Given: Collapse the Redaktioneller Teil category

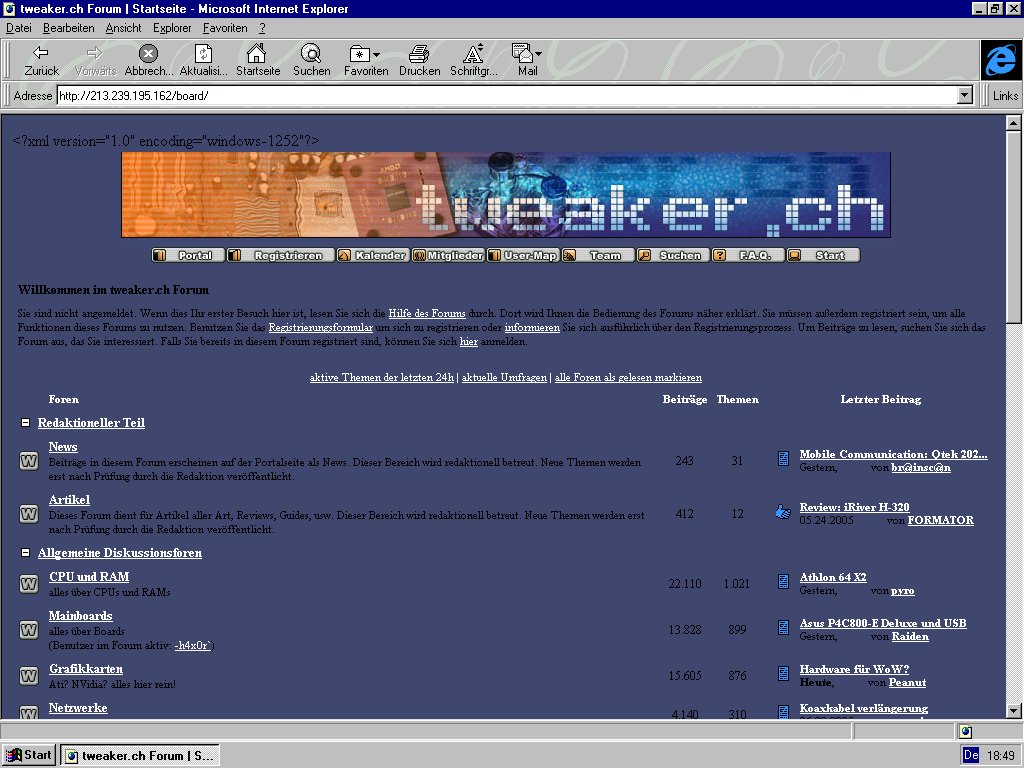Looking at the screenshot, I should pyautogui.click(x=26, y=423).
